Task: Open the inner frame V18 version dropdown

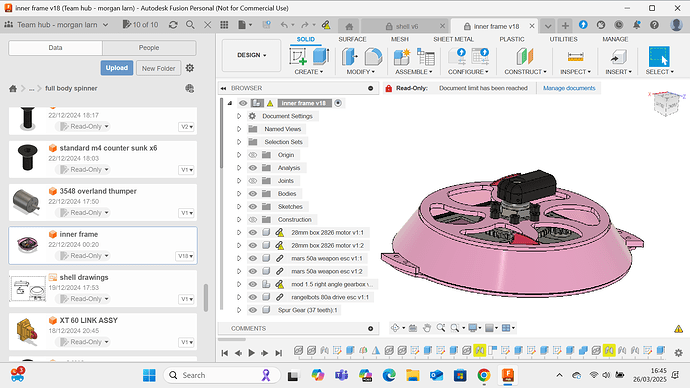Action: (x=185, y=256)
